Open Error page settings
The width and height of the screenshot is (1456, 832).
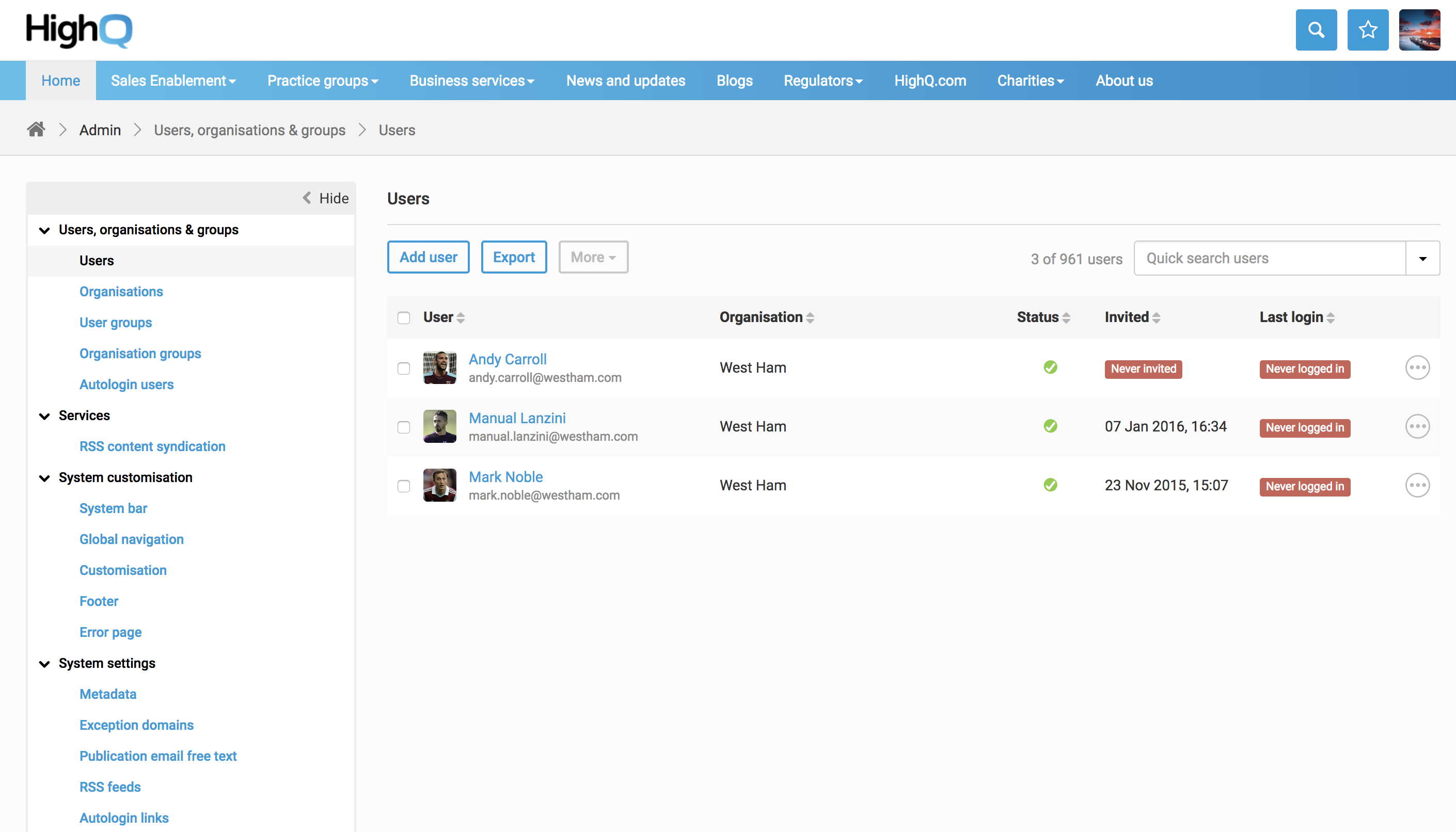pyautogui.click(x=110, y=632)
